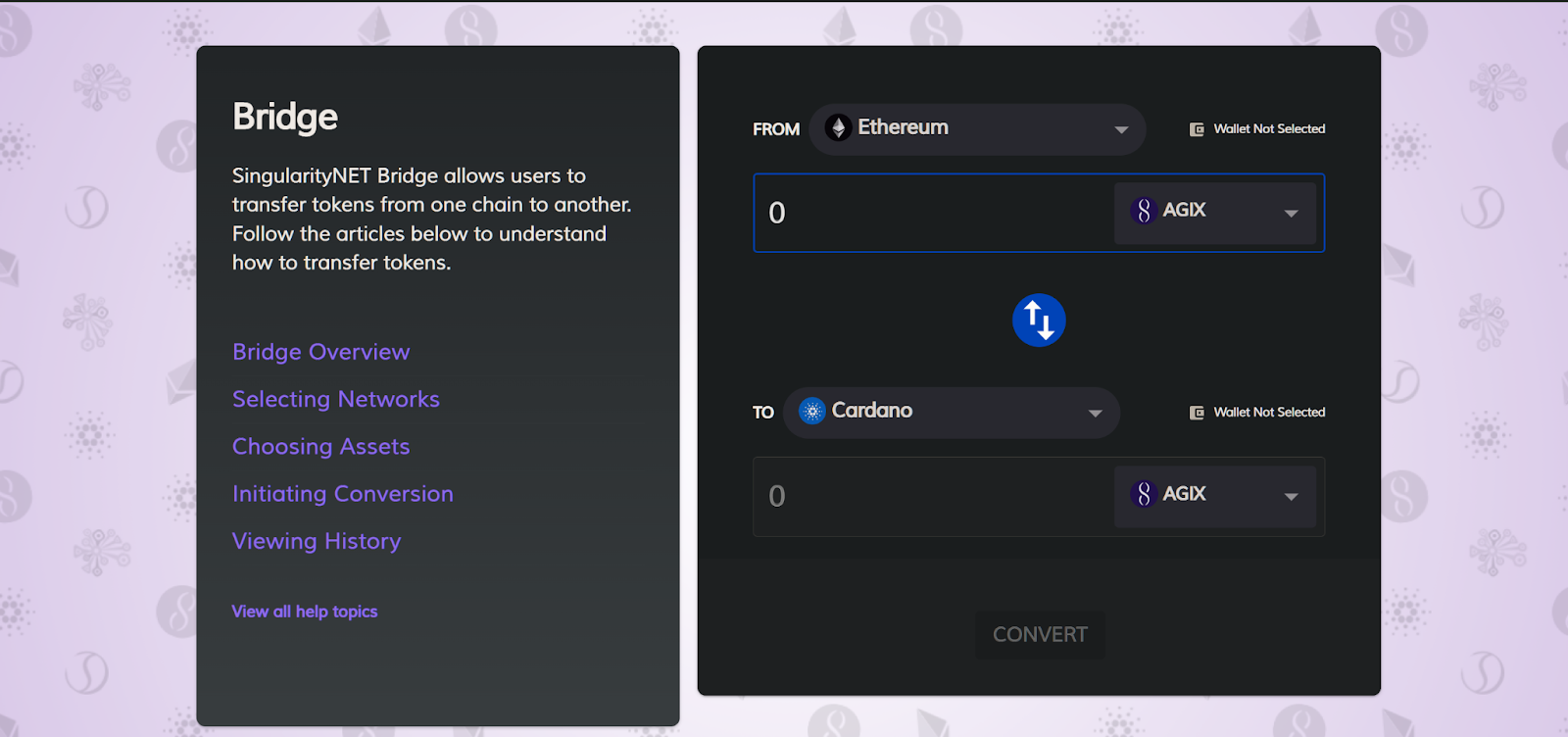The image size is (1568, 737).
Task: Click the swap networks arrows icon
Action: [1039, 320]
